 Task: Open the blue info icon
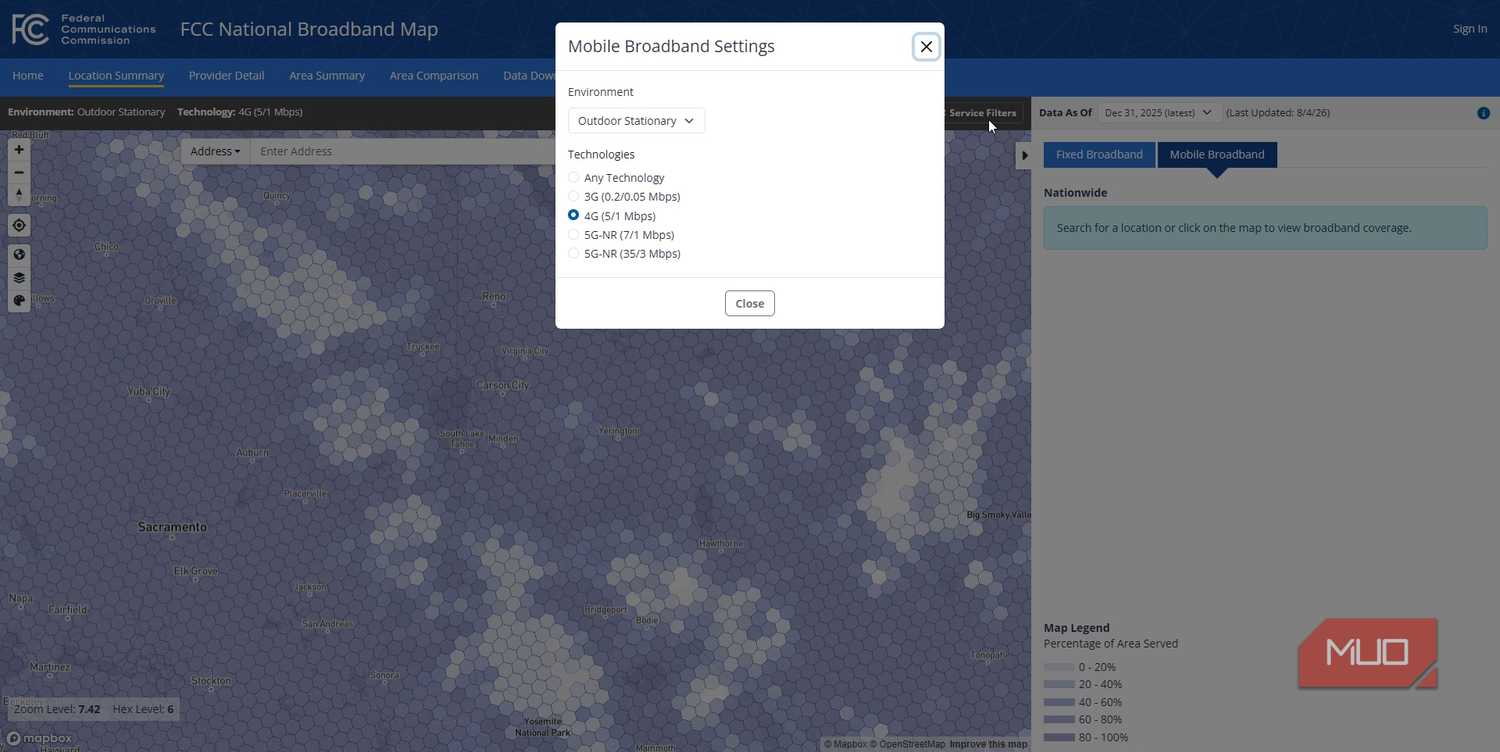(1483, 113)
